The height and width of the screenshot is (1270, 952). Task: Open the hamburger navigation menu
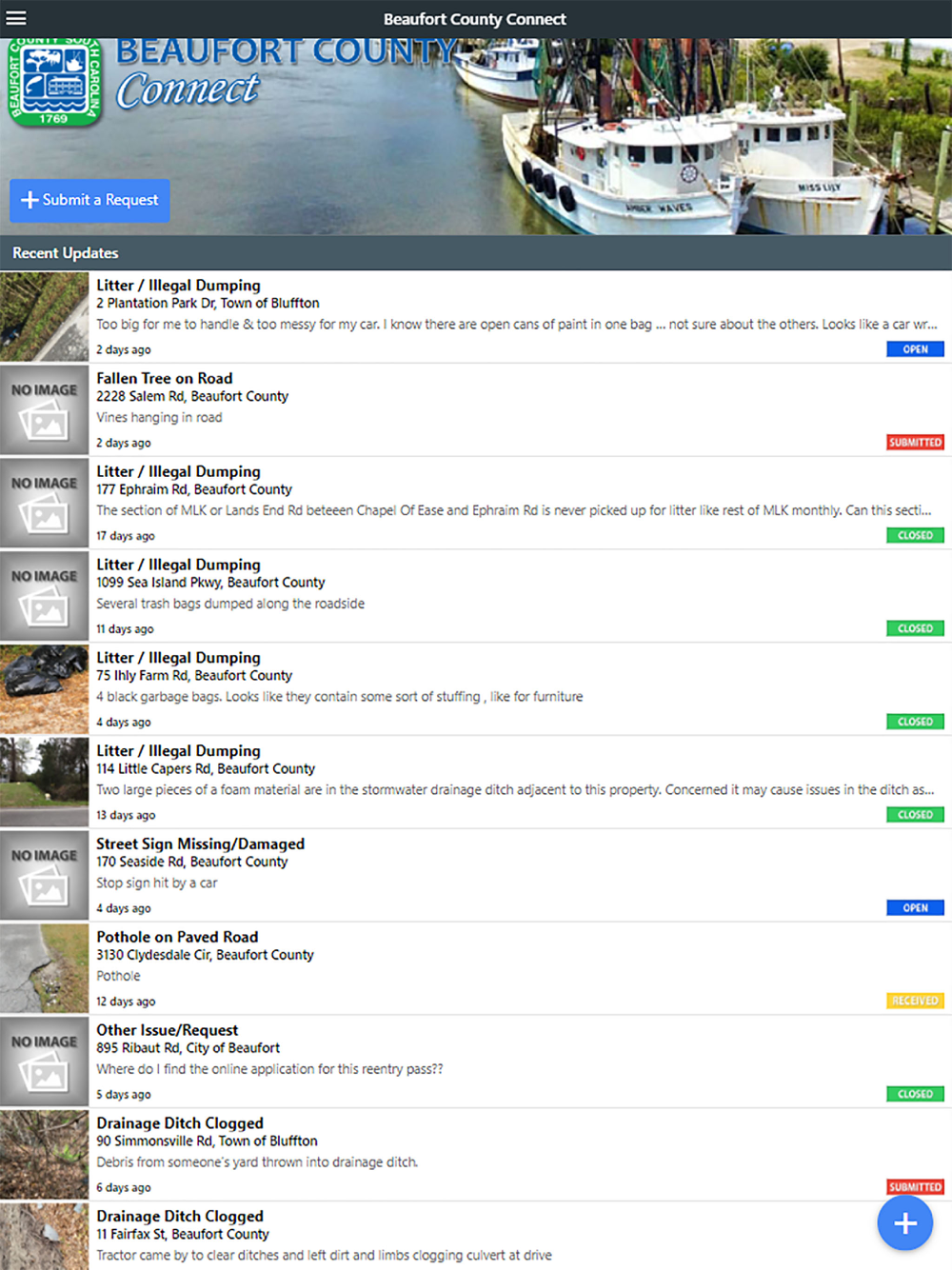tap(16, 18)
